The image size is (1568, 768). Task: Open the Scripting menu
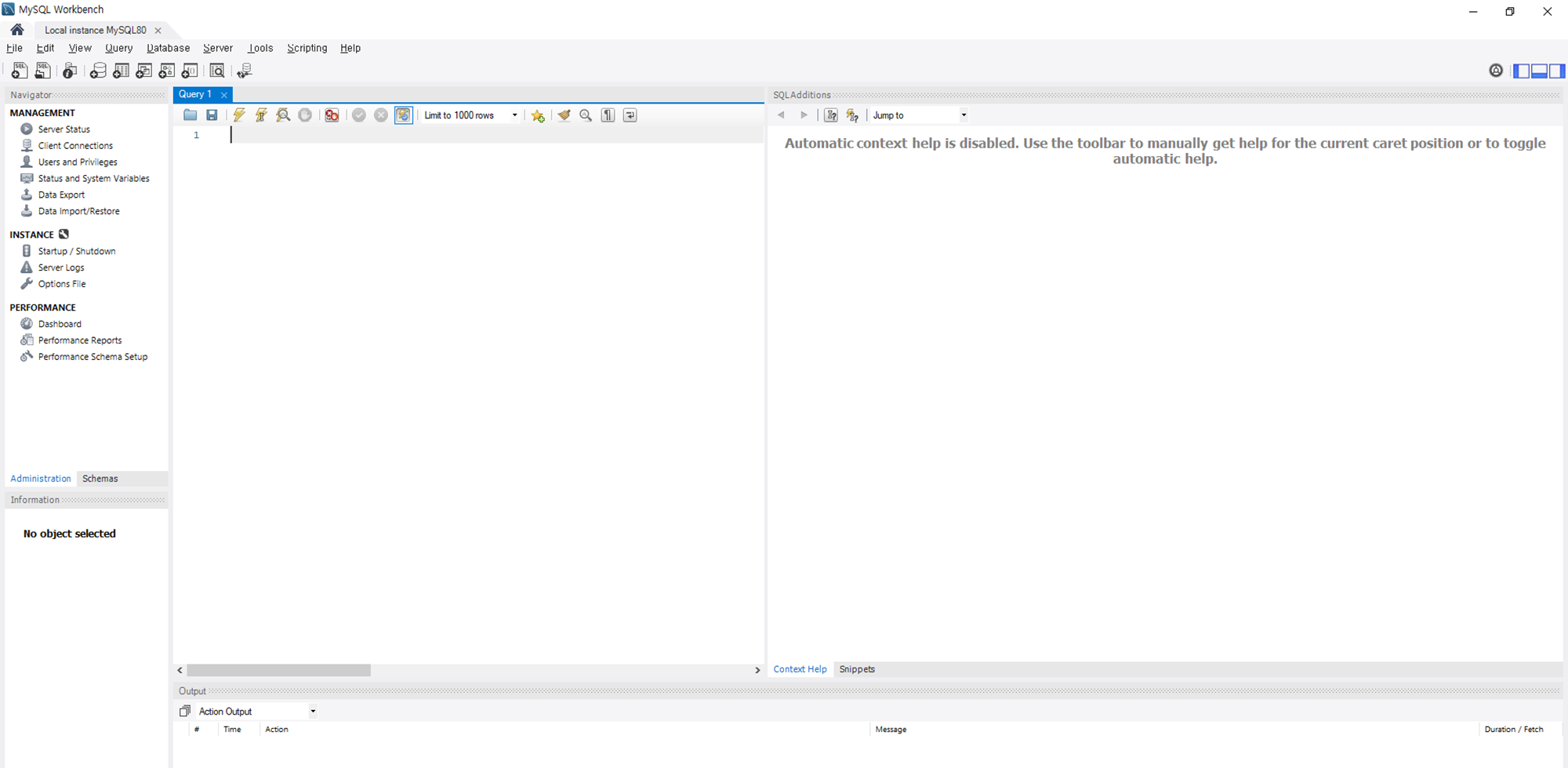[x=307, y=48]
